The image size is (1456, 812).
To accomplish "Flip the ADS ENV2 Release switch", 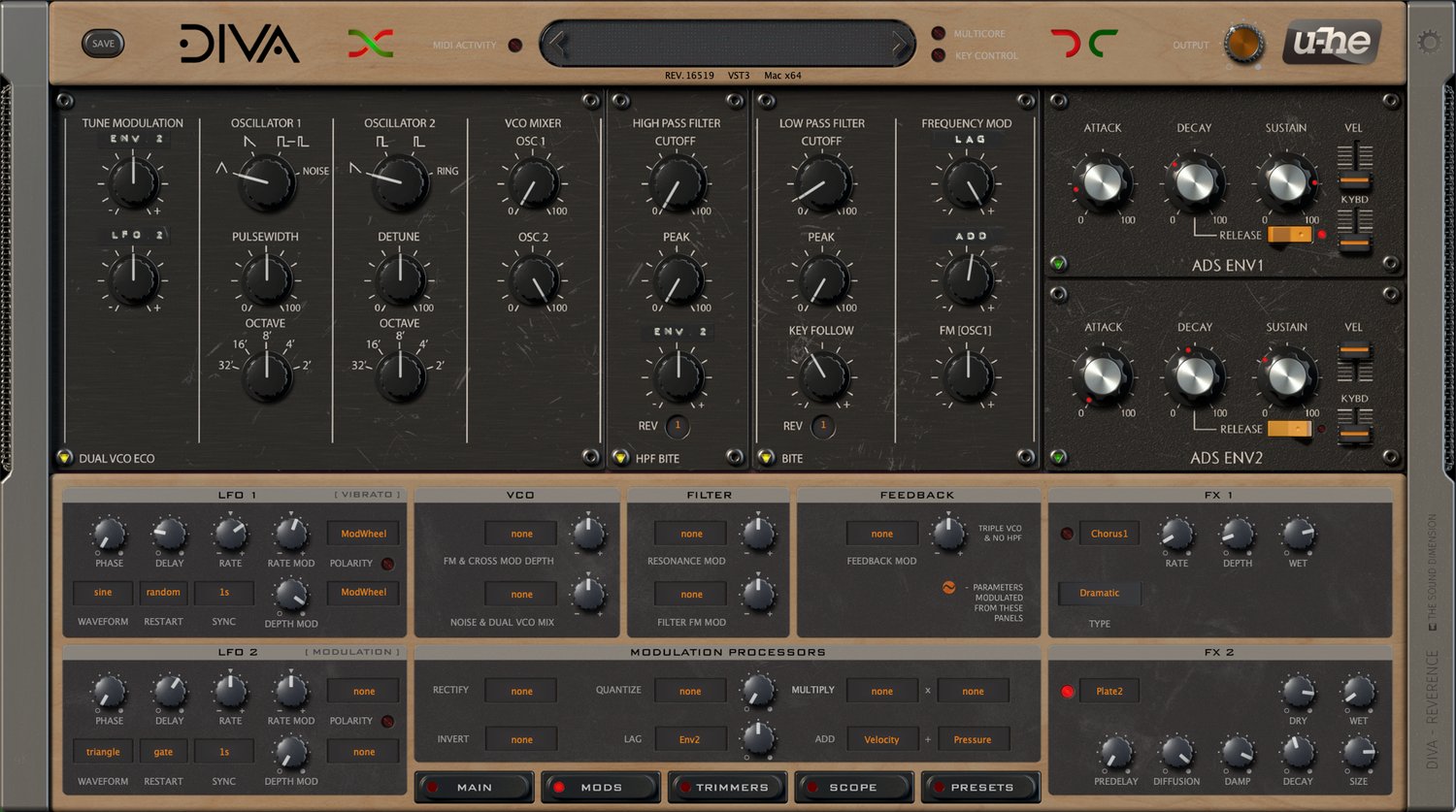I will [x=1290, y=428].
